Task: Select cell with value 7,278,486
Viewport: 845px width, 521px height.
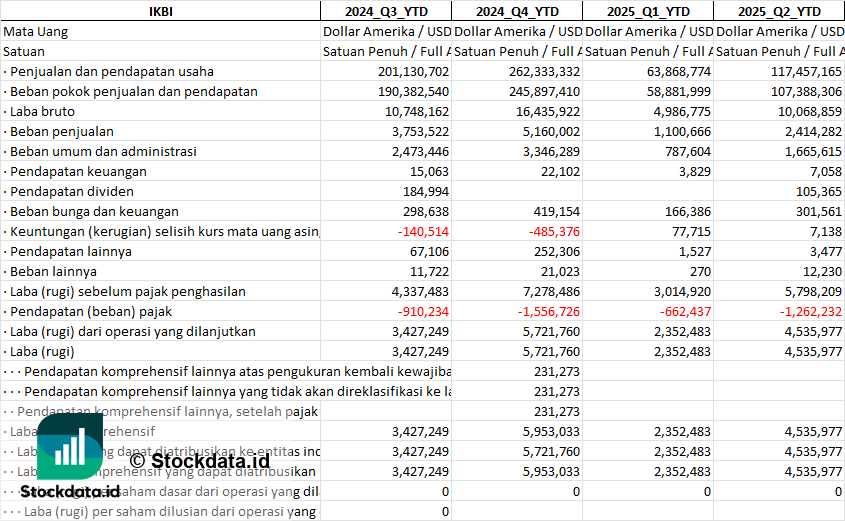Action: tap(517, 291)
